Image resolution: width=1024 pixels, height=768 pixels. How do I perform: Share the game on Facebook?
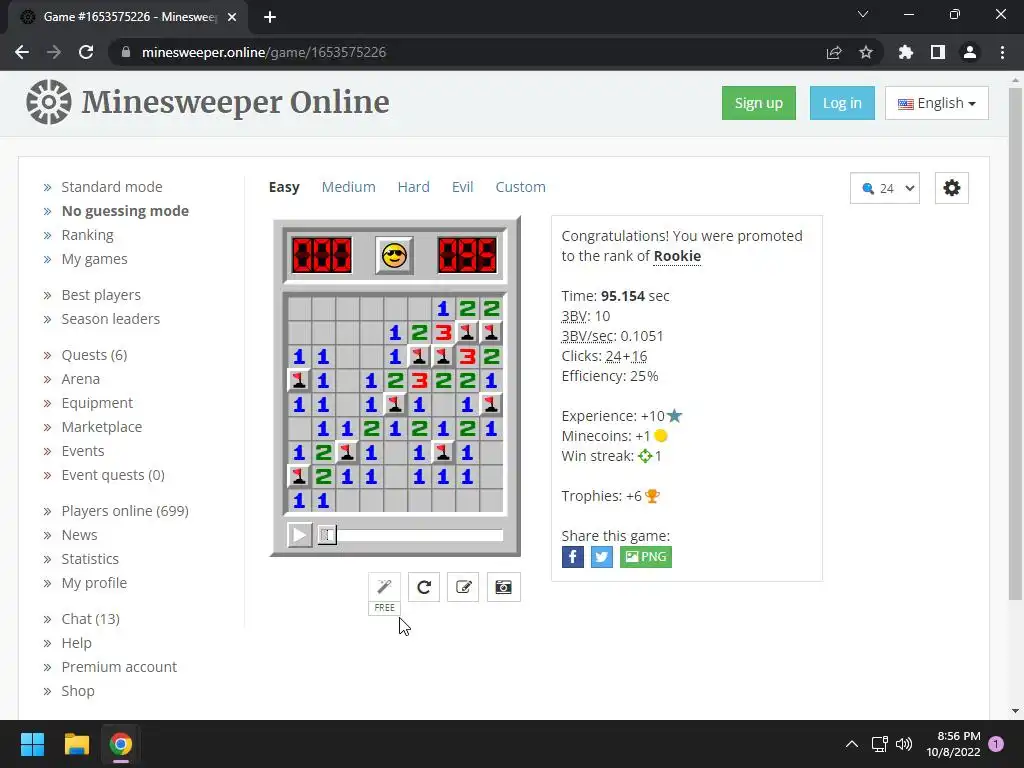(x=573, y=557)
